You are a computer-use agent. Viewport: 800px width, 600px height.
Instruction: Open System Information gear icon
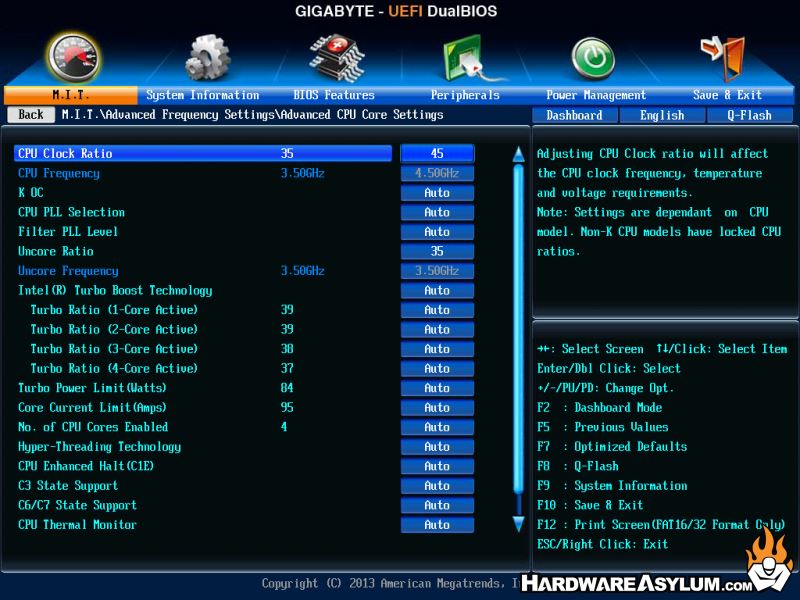click(x=207, y=58)
